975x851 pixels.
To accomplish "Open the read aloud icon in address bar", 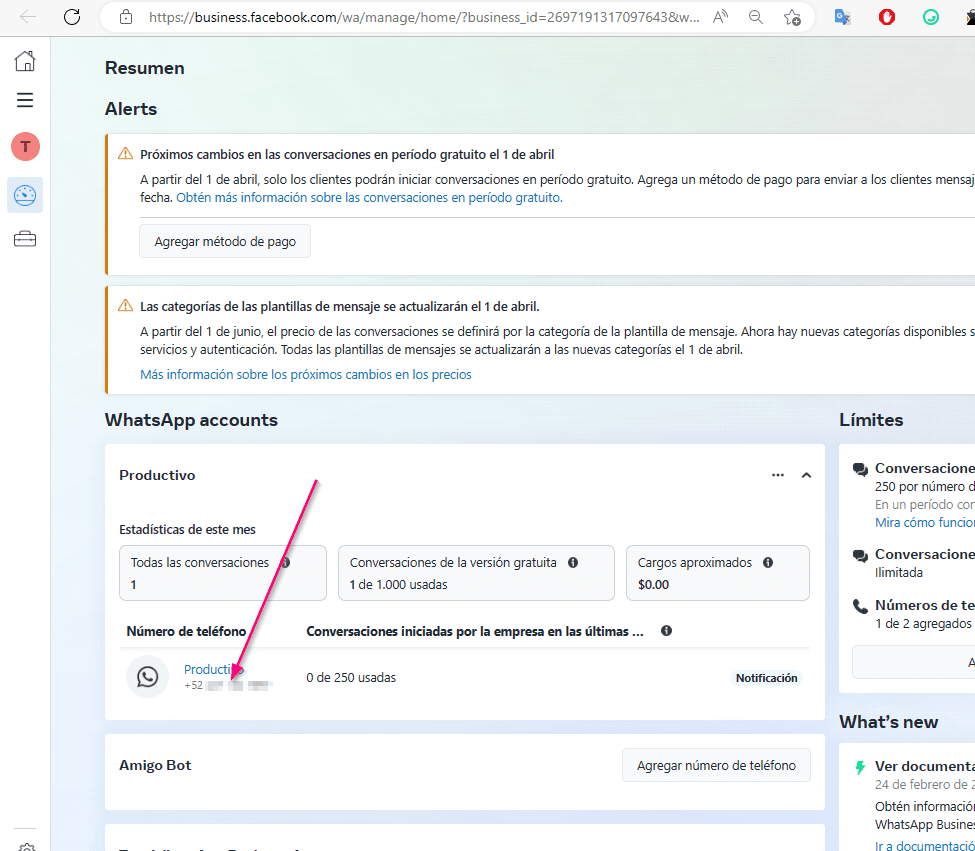I will [x=720, y=17].
